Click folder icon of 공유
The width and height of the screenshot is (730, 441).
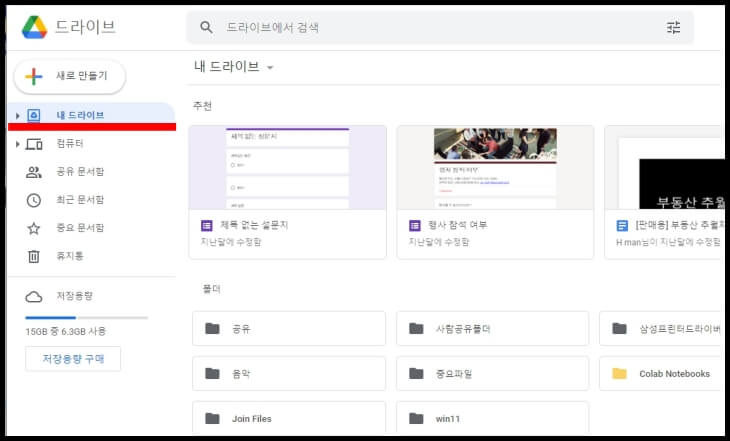point(212,329)
